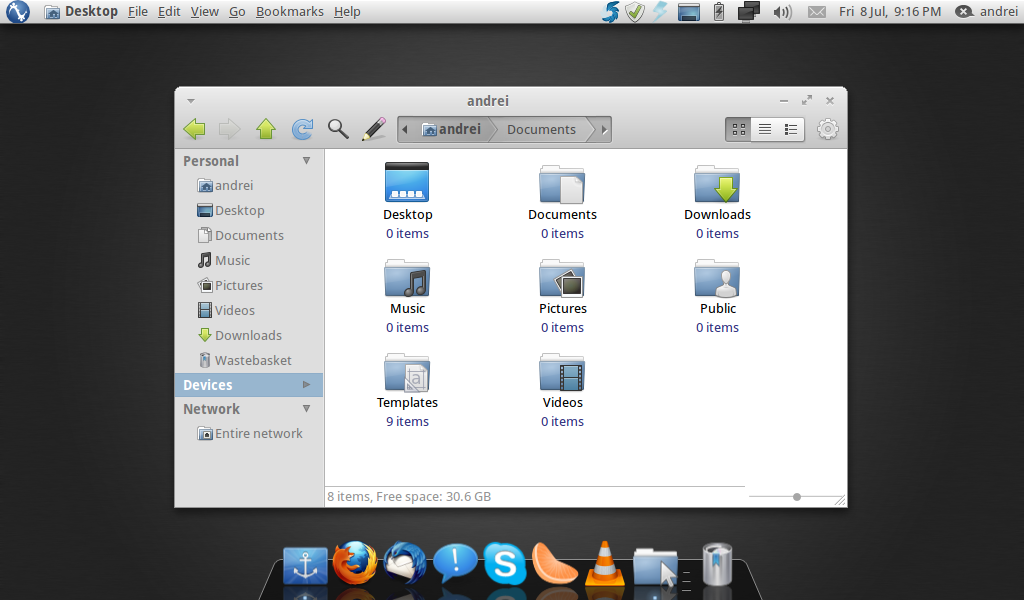Open the volume control in top panel
Screen dimensions: 1024x600
tap(782, 12)
